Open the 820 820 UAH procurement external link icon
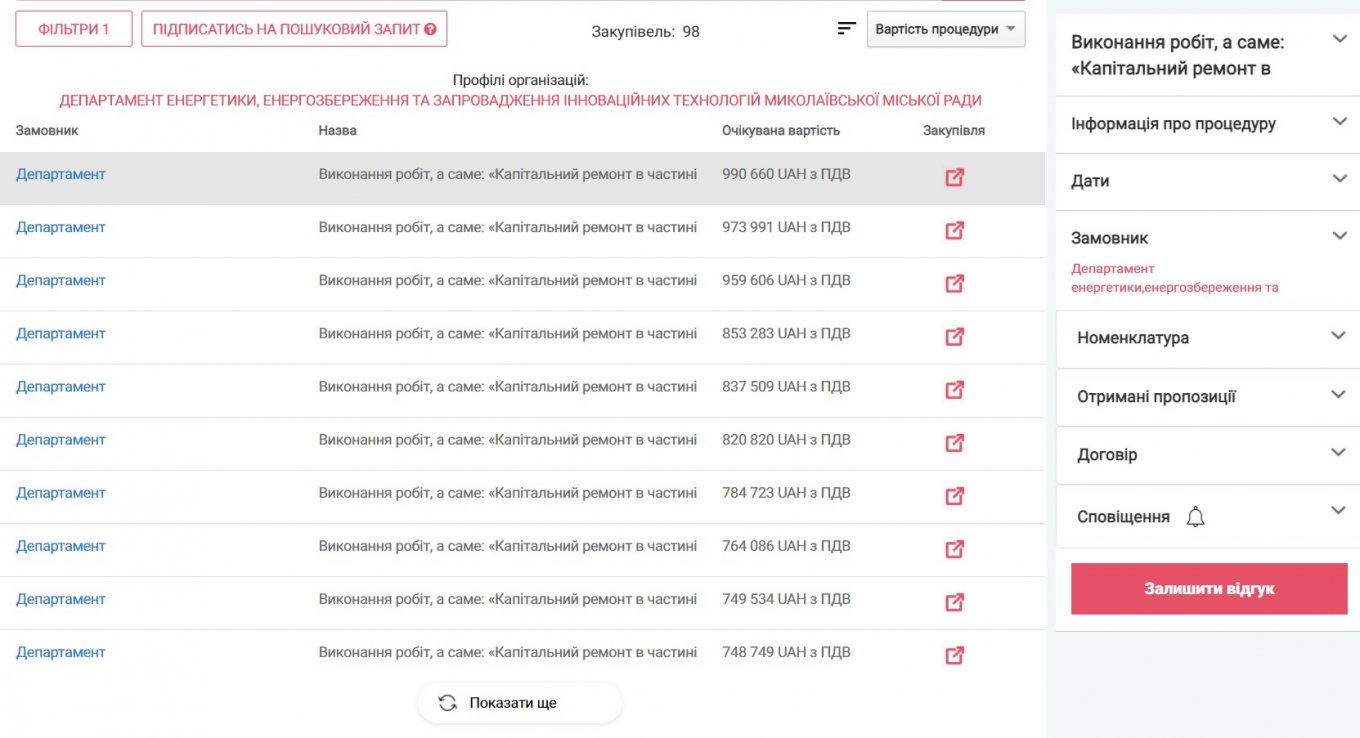This screenshot has width=1360, height=738. tap(954, 442)
